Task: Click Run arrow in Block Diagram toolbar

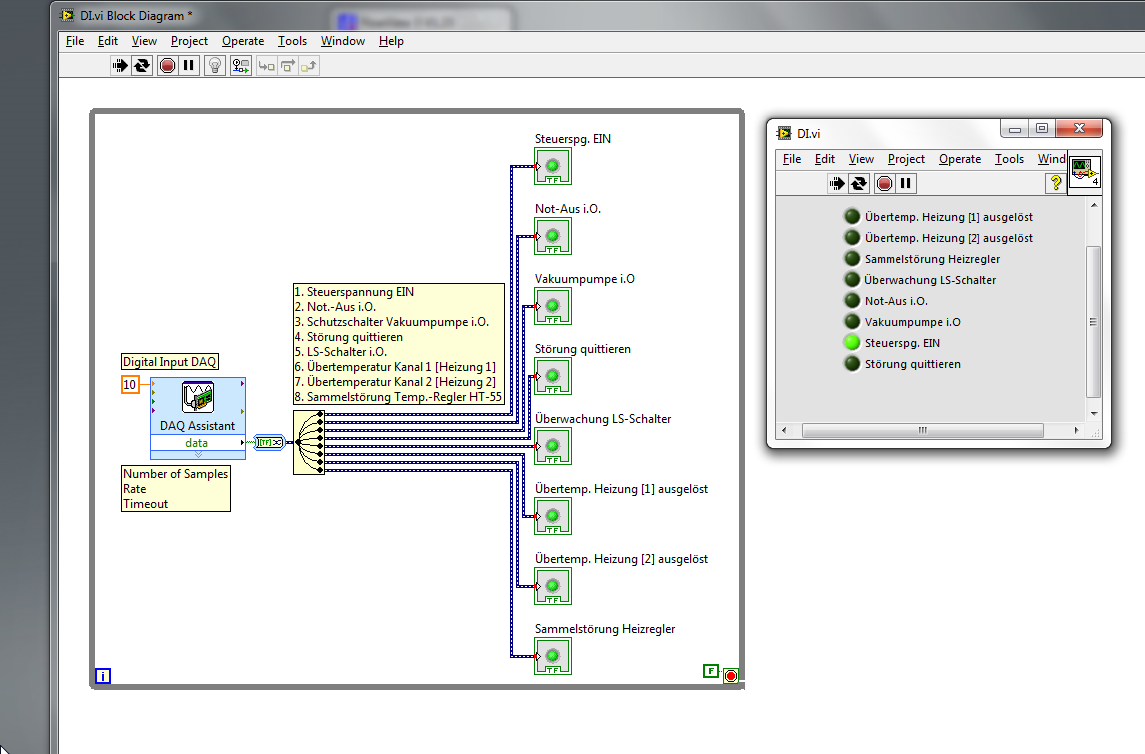Action: click(x=120, y=66)
